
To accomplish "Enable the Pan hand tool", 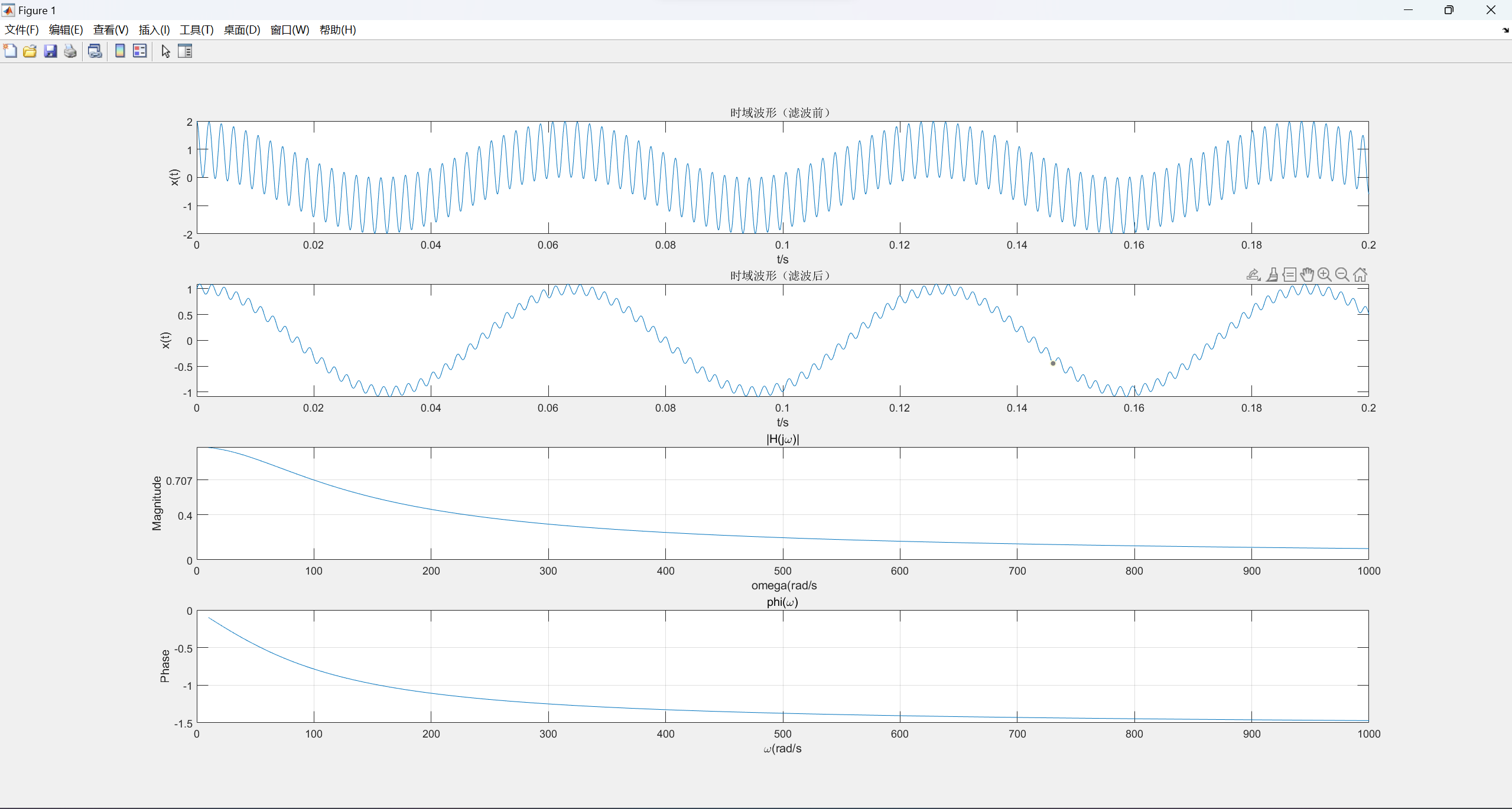I will (x=1307, y=275).
